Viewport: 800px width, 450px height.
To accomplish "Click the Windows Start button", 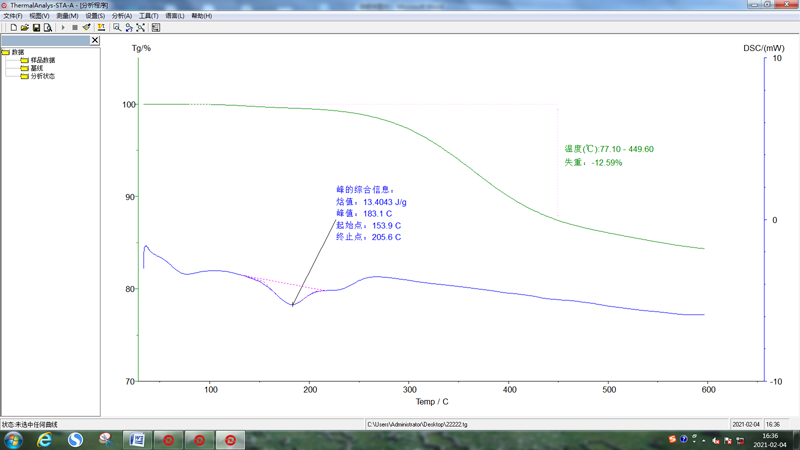I will 14,440.
